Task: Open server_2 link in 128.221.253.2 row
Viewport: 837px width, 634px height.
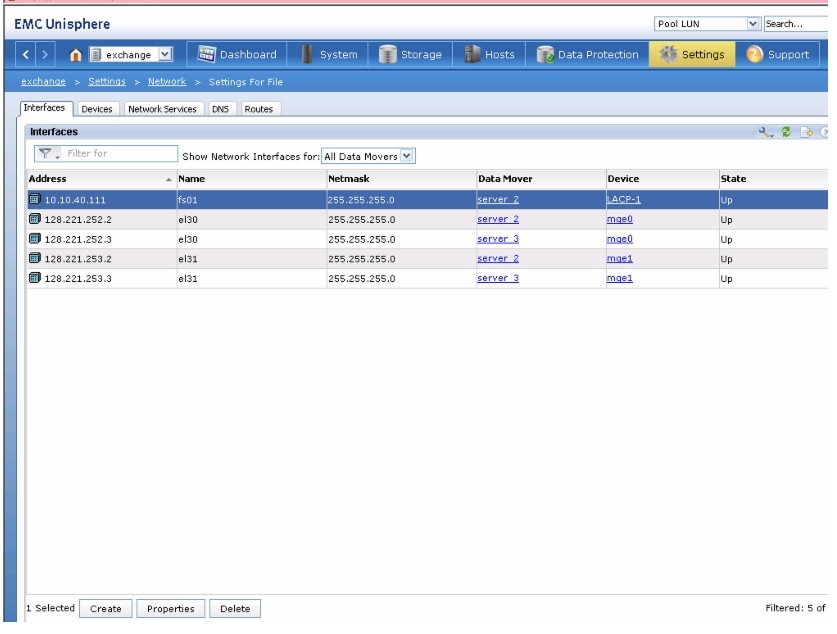Action: (498, 258)
